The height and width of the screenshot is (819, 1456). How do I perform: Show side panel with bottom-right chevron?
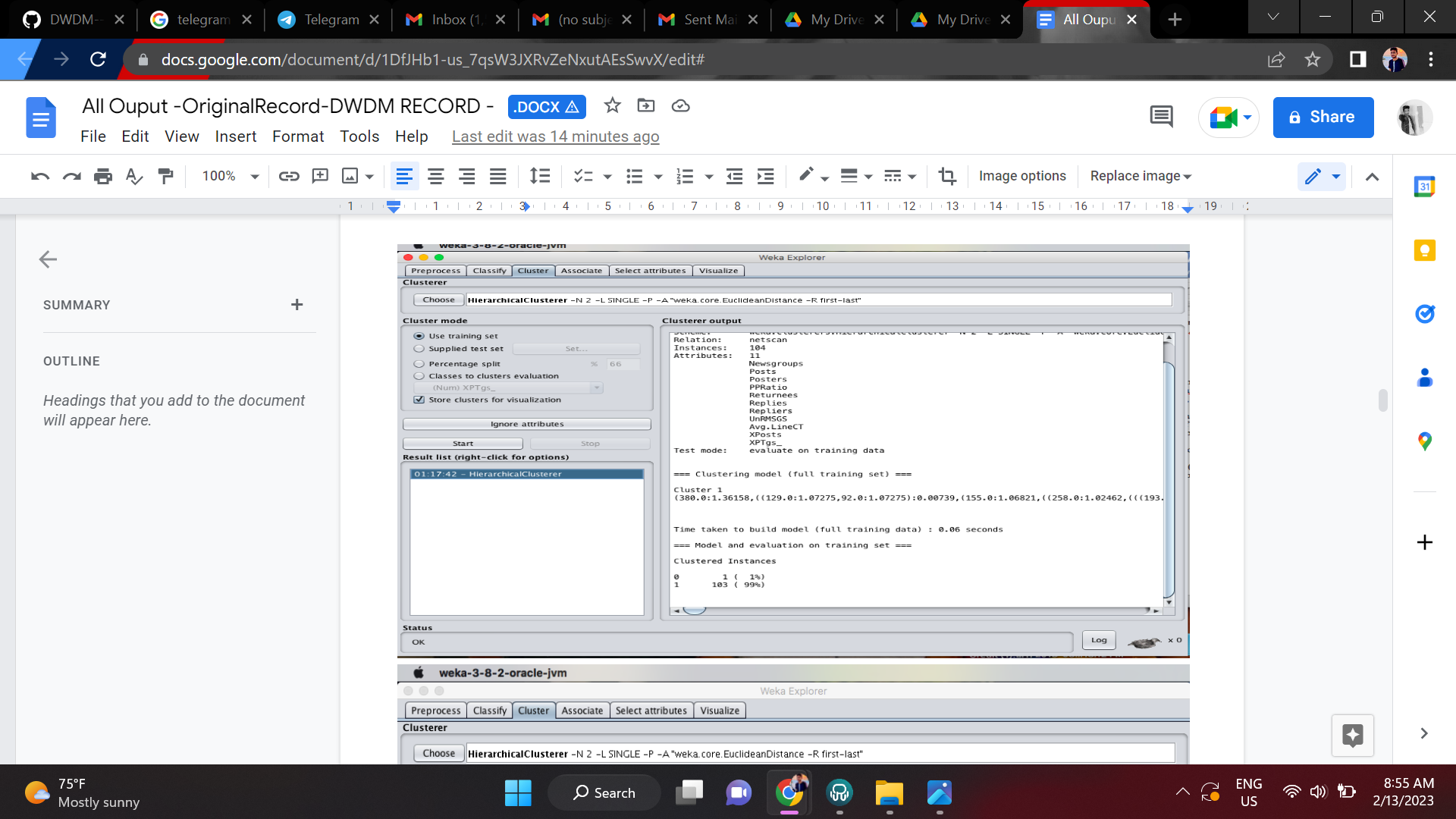[1424, 733]
